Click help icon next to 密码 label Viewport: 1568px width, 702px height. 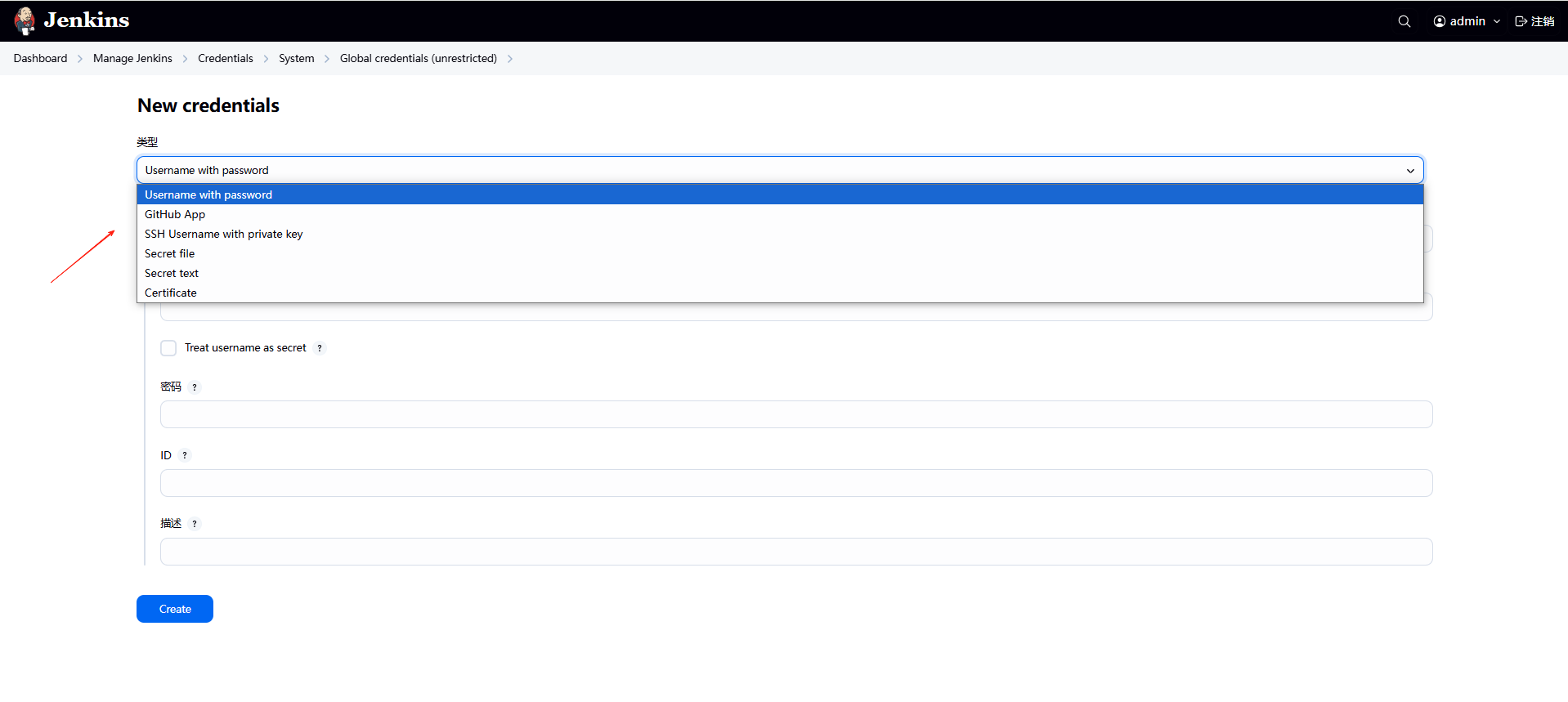195,387
